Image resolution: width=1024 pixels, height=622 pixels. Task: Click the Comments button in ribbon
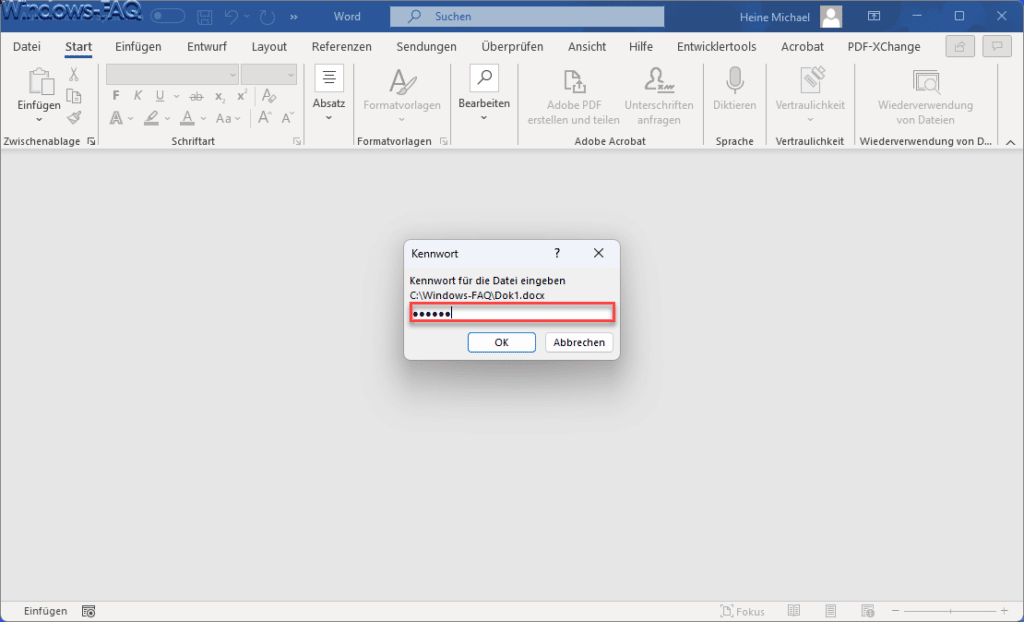(x=997, y=46)
